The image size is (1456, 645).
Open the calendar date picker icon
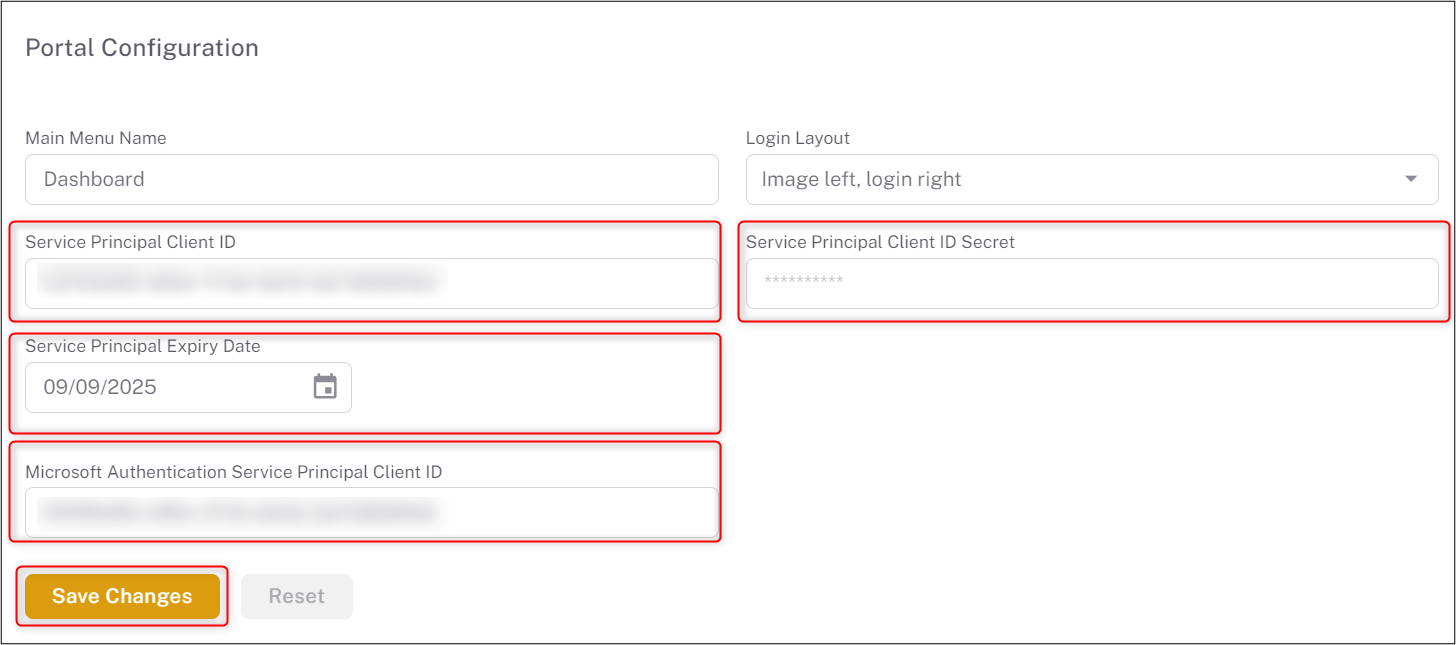325,387
